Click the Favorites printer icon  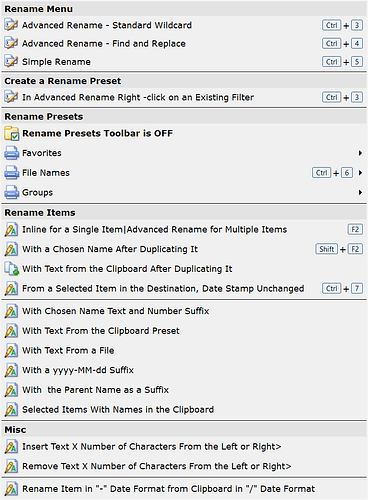click(x=12, y=153)
